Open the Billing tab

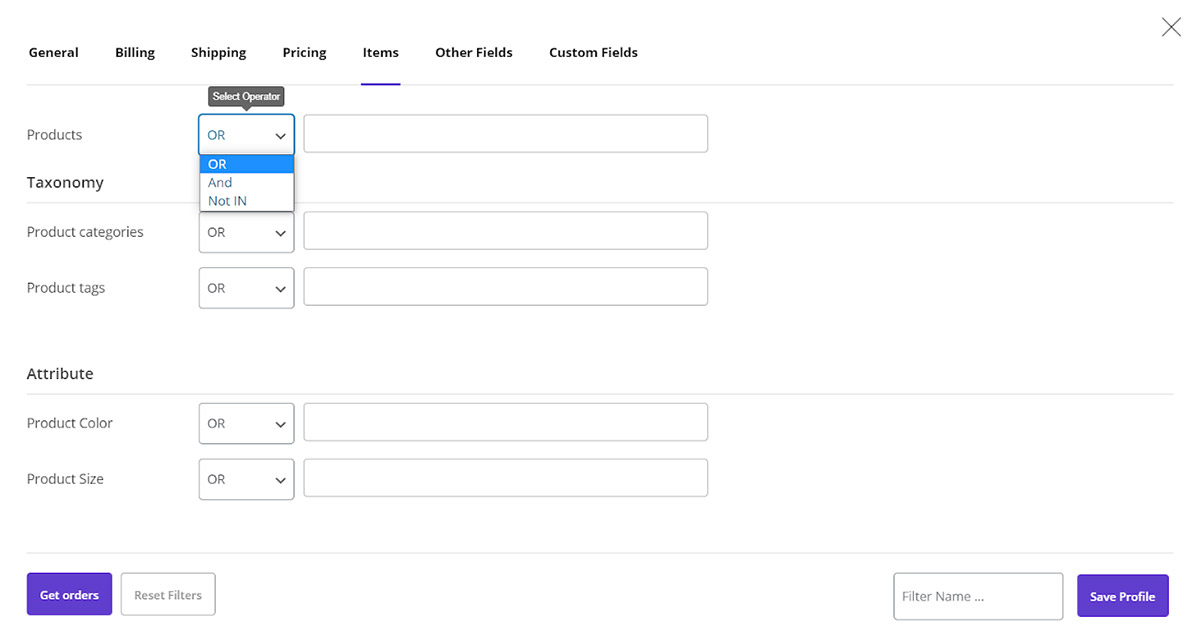pyautogui.click(x=135, y=52)
